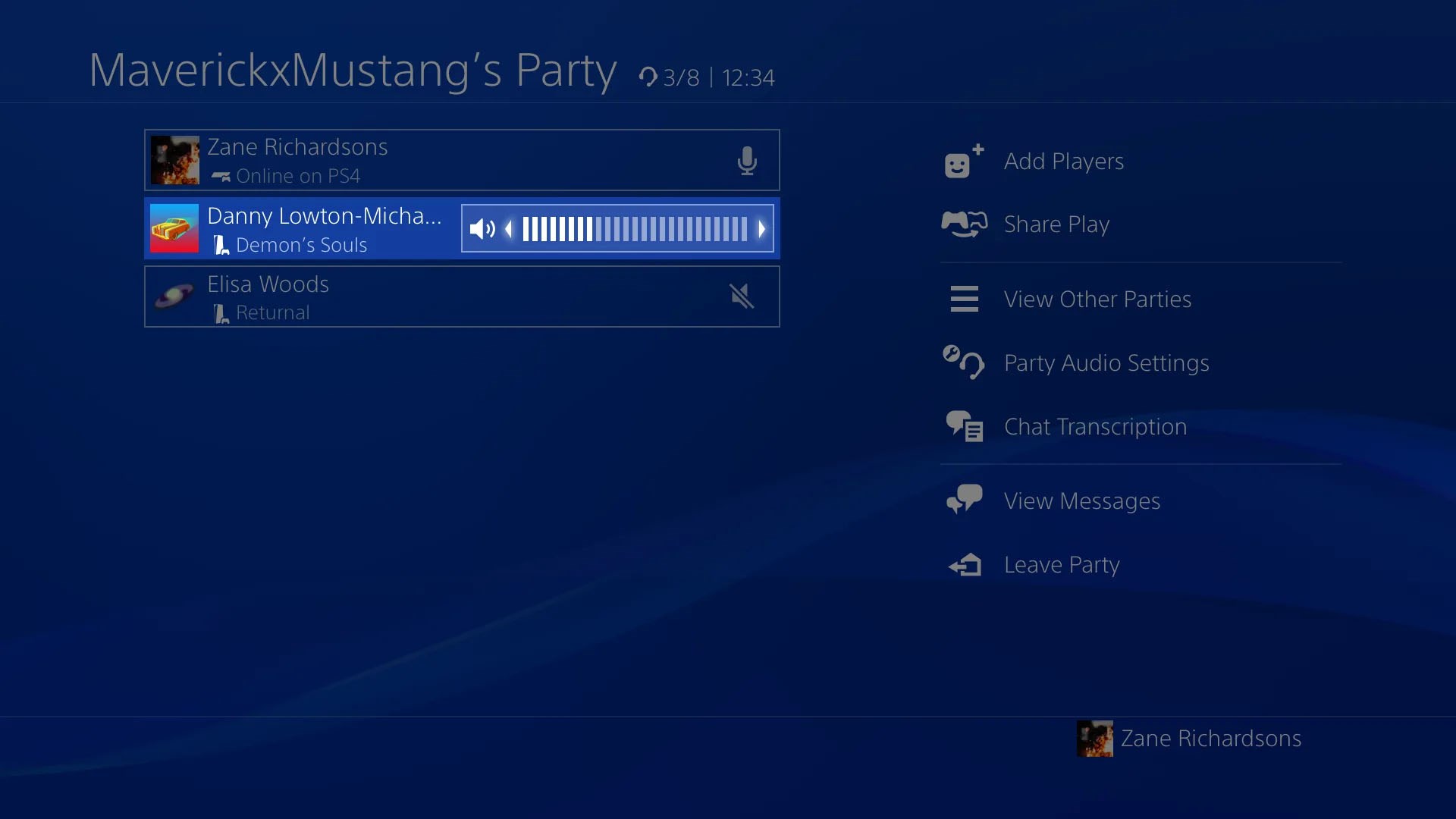Select the Leave Party icon
The height and width of the screenshot is (819, 1456).
(964, 565)
